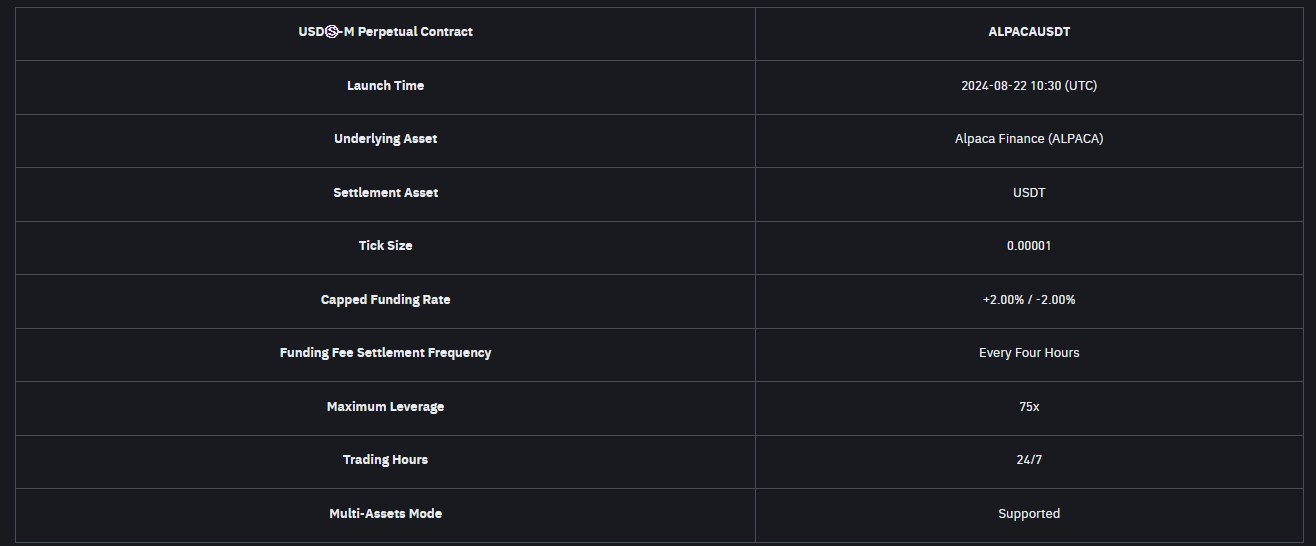Click the USDT settlement value
Image resolution: width=1316 pixels, height=546 pixels.
(1029, 193)
